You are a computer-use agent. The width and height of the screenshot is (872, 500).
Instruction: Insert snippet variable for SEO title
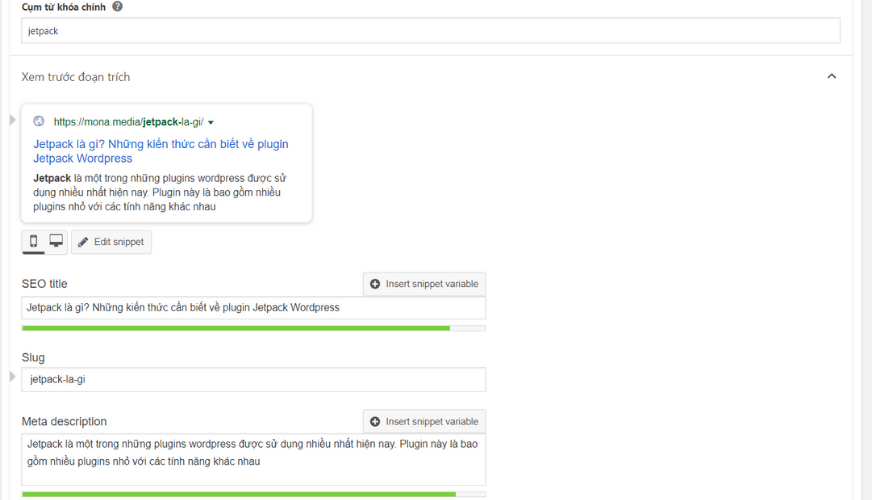coord(424,284)
